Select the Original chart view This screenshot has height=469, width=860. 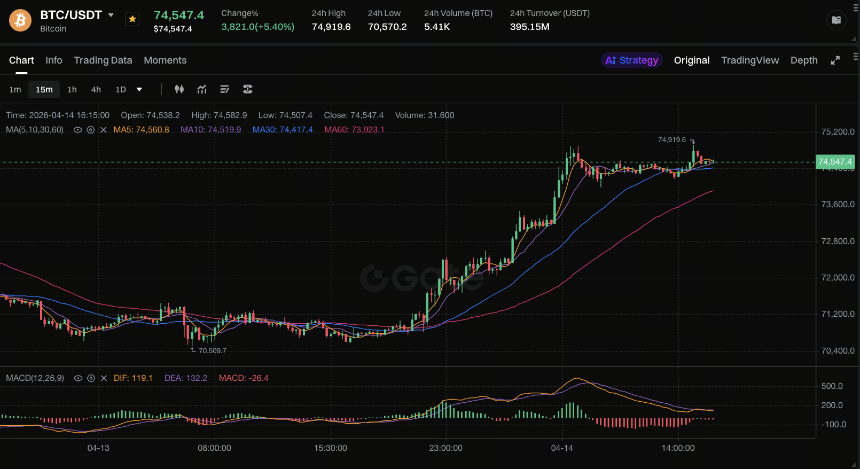pos(692,60)
